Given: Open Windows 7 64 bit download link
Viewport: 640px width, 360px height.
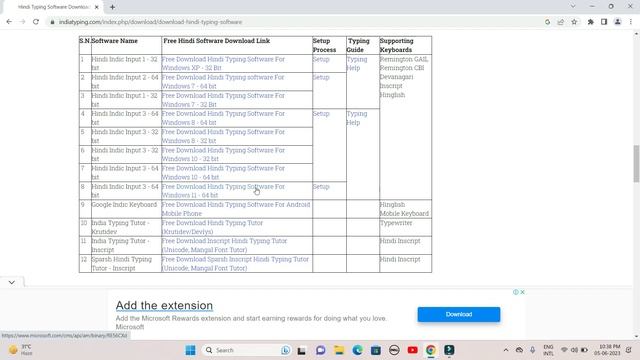Looking at the screenshot, I should 223,82.
